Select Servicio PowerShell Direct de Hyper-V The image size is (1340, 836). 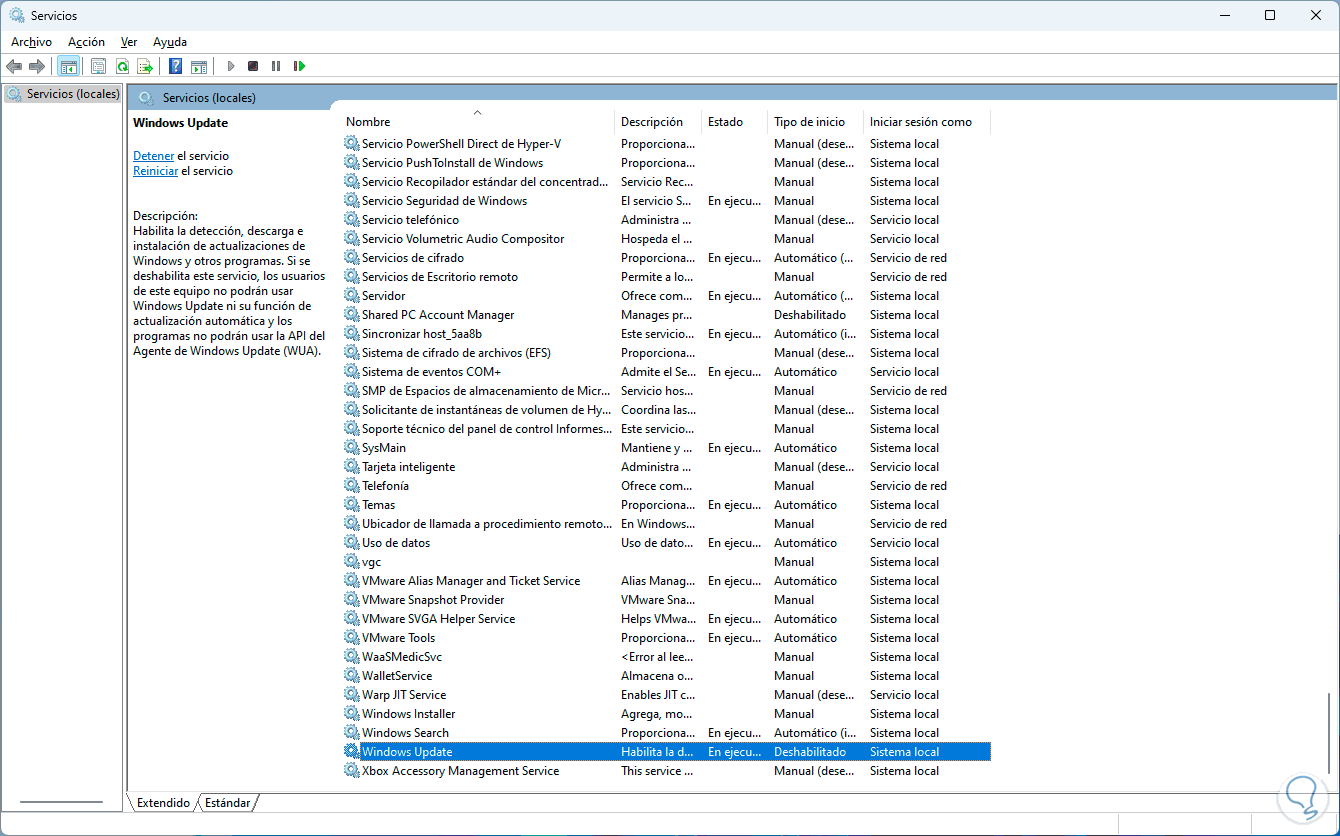click(x=461, y=144)
